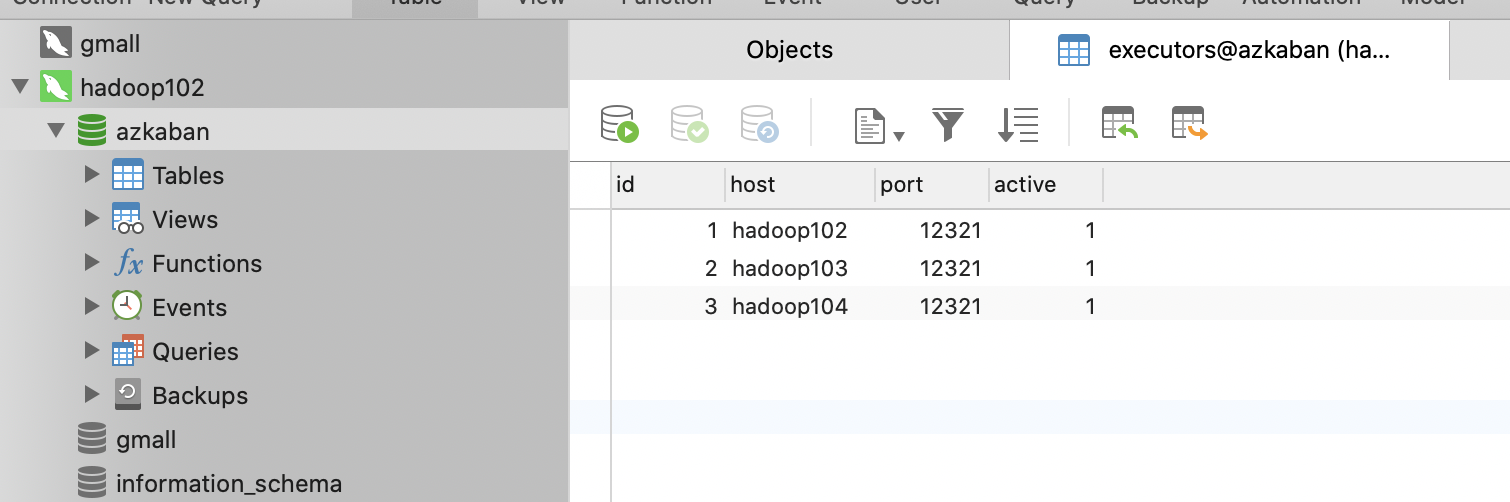Collapse the hadoop102 connection
The width and height of the screenshot is (1510, 502).
(19, 87)
